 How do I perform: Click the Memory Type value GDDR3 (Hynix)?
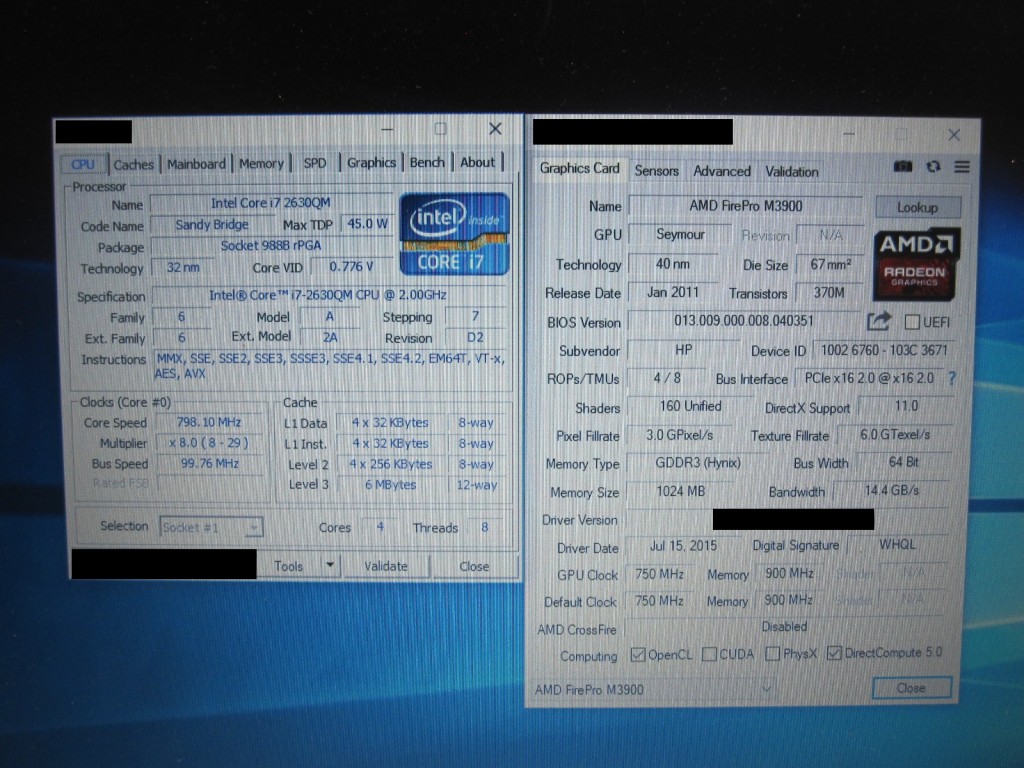pyautogui.click(x=698, y=462)
